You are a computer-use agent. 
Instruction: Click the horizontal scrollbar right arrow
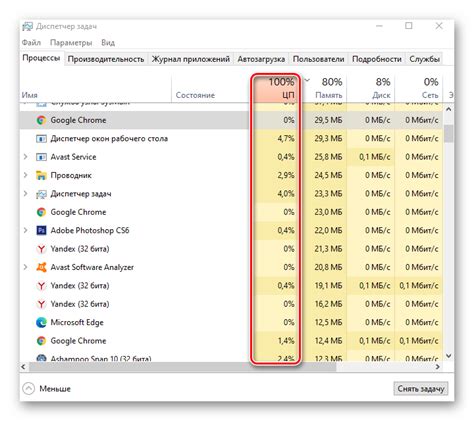coord(438,367)
